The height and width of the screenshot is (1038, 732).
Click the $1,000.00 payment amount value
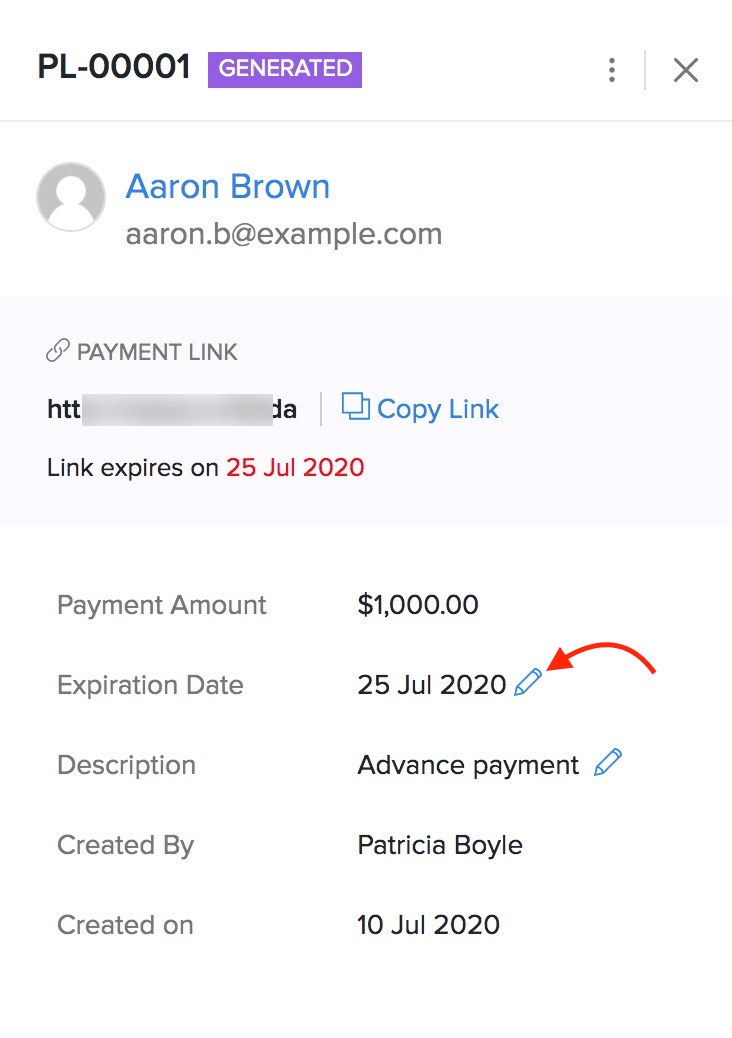click(x=418, y=605)
